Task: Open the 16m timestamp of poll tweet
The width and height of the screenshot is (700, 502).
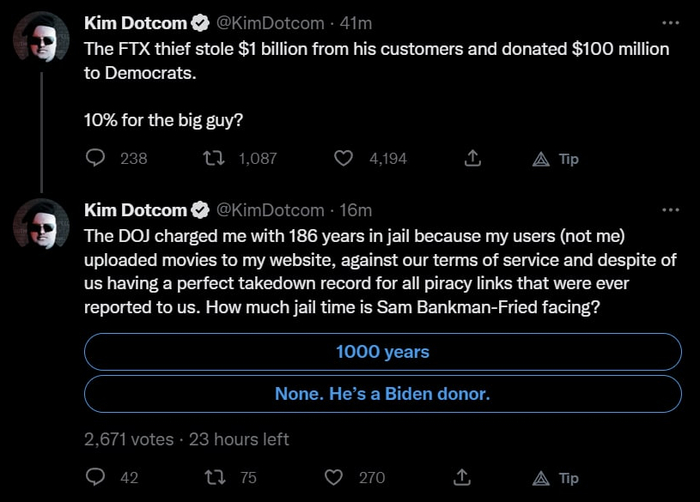Action: pos(356,210)
